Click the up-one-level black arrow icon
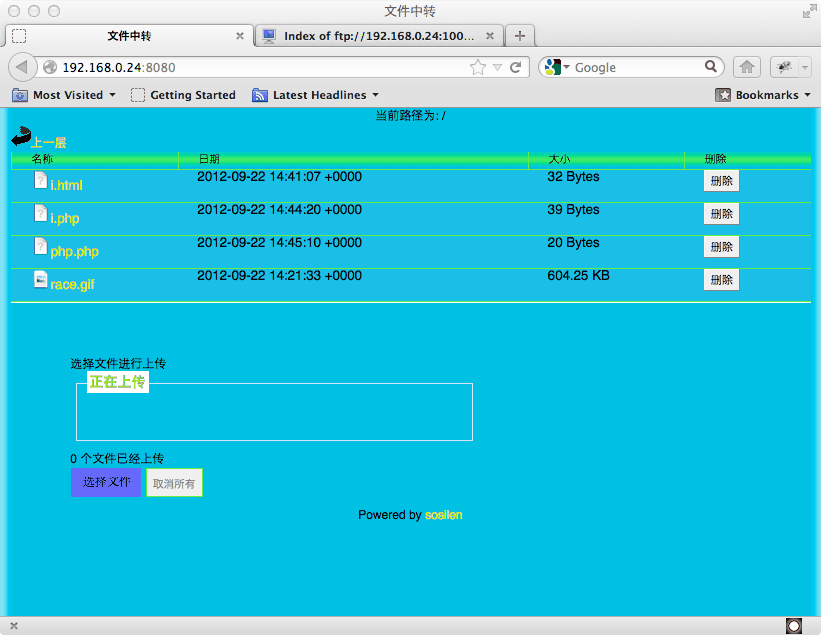Image resolution: width=821 pixels, height=635 pixels. click(21, 139)
